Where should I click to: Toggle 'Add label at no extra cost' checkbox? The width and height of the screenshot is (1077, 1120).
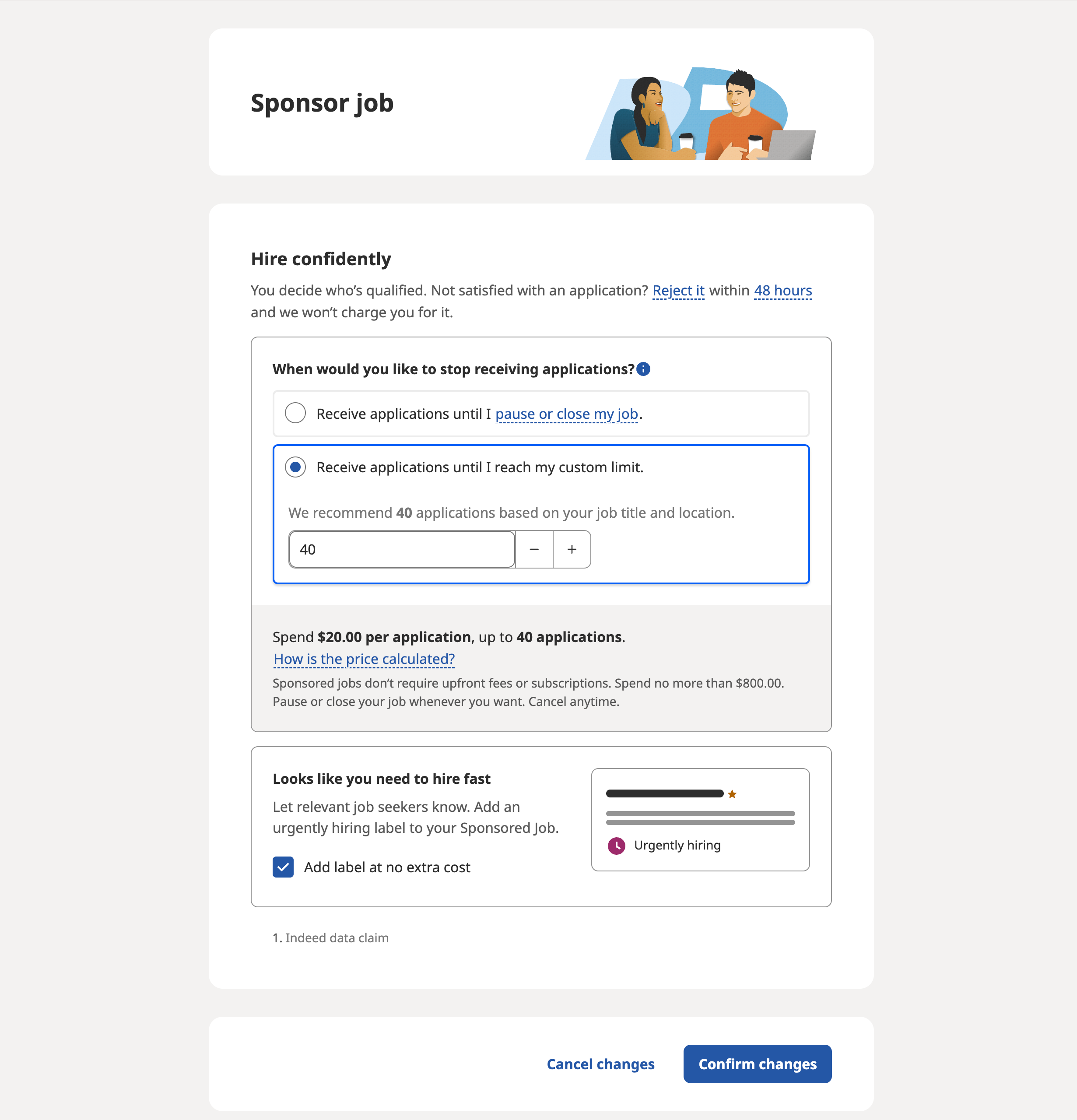[x=284, y=867]
